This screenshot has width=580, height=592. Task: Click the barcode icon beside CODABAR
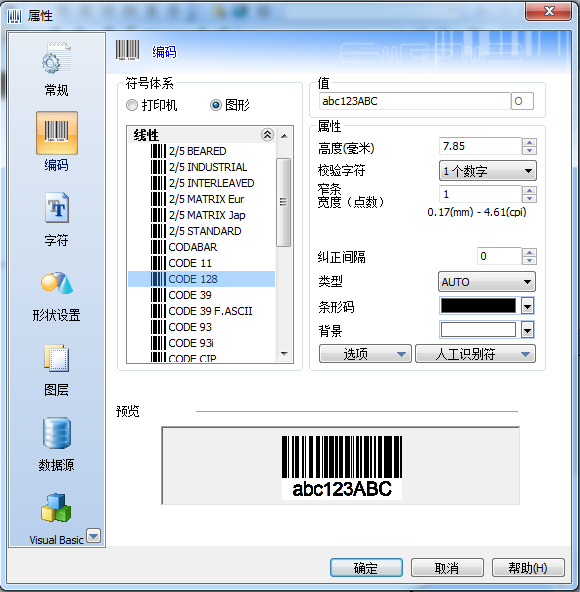click(x=158, y=247)
